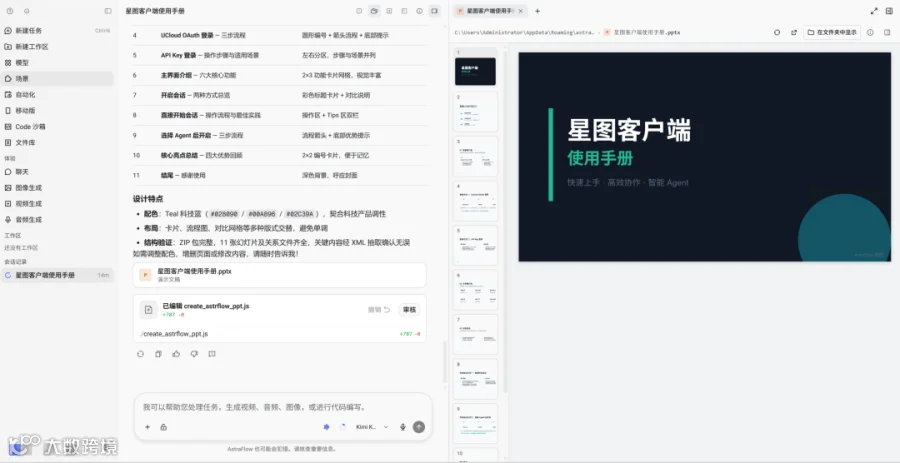The image size is (900, 463).
Task: Add a new preview tab with plus
Action: (x=537, y=11)
